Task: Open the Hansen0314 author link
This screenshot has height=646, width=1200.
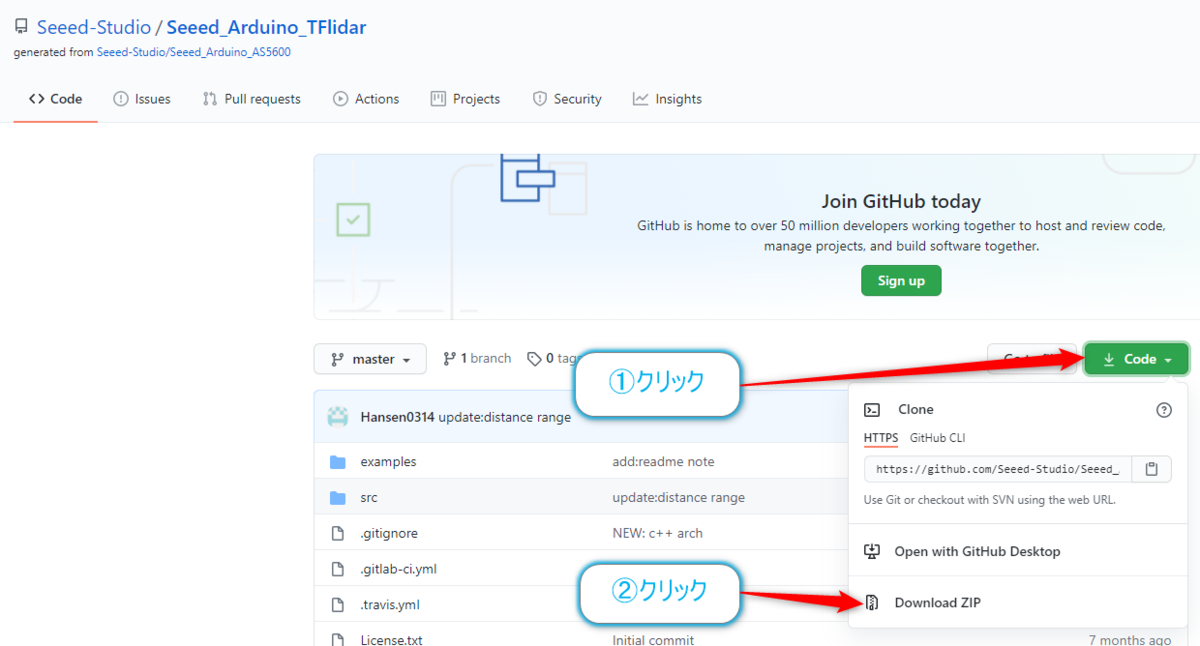Action: (397, 417)
